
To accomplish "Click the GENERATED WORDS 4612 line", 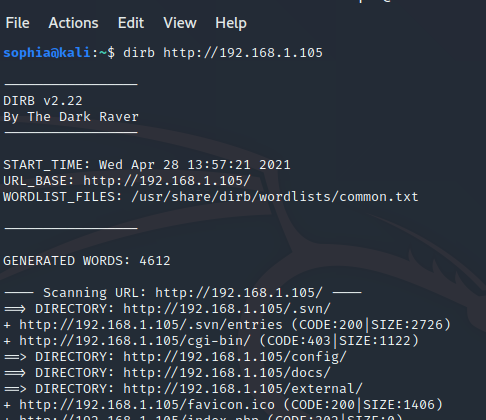I will [87, 261].
